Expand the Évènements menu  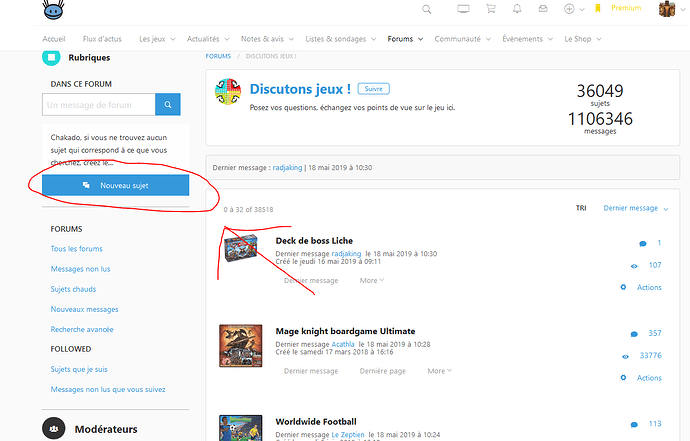tap(527, 39)
